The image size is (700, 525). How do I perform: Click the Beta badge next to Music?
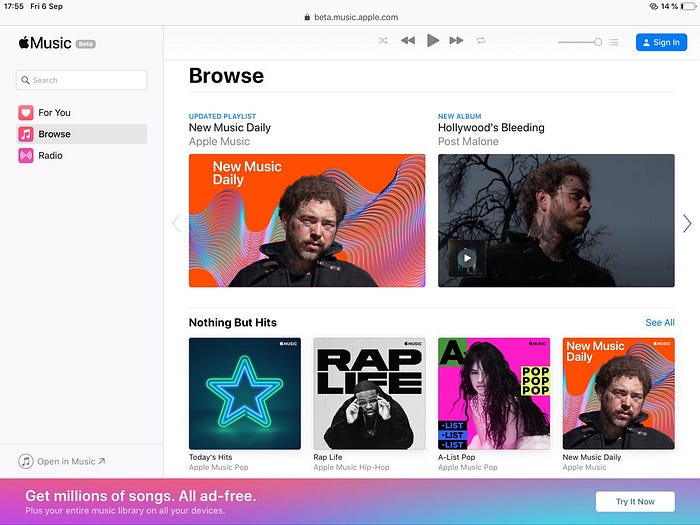point(86,44)
